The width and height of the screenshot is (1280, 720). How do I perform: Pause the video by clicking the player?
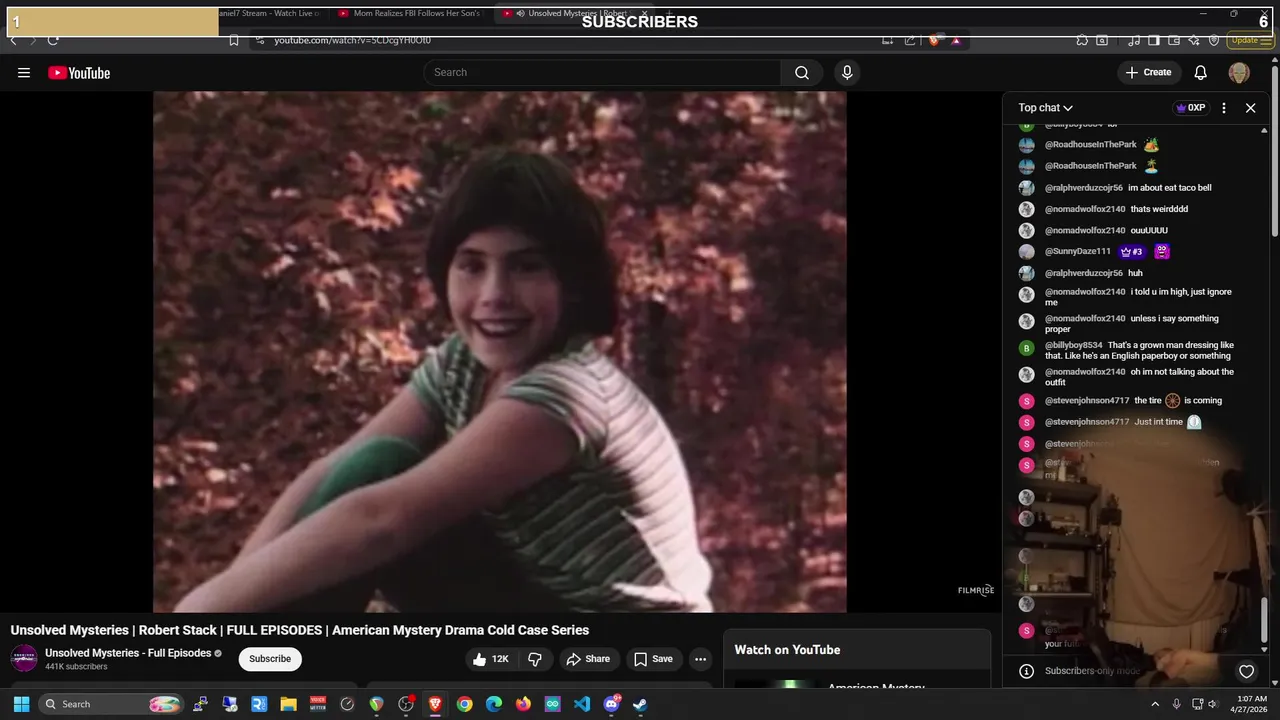tap(499, 352)
